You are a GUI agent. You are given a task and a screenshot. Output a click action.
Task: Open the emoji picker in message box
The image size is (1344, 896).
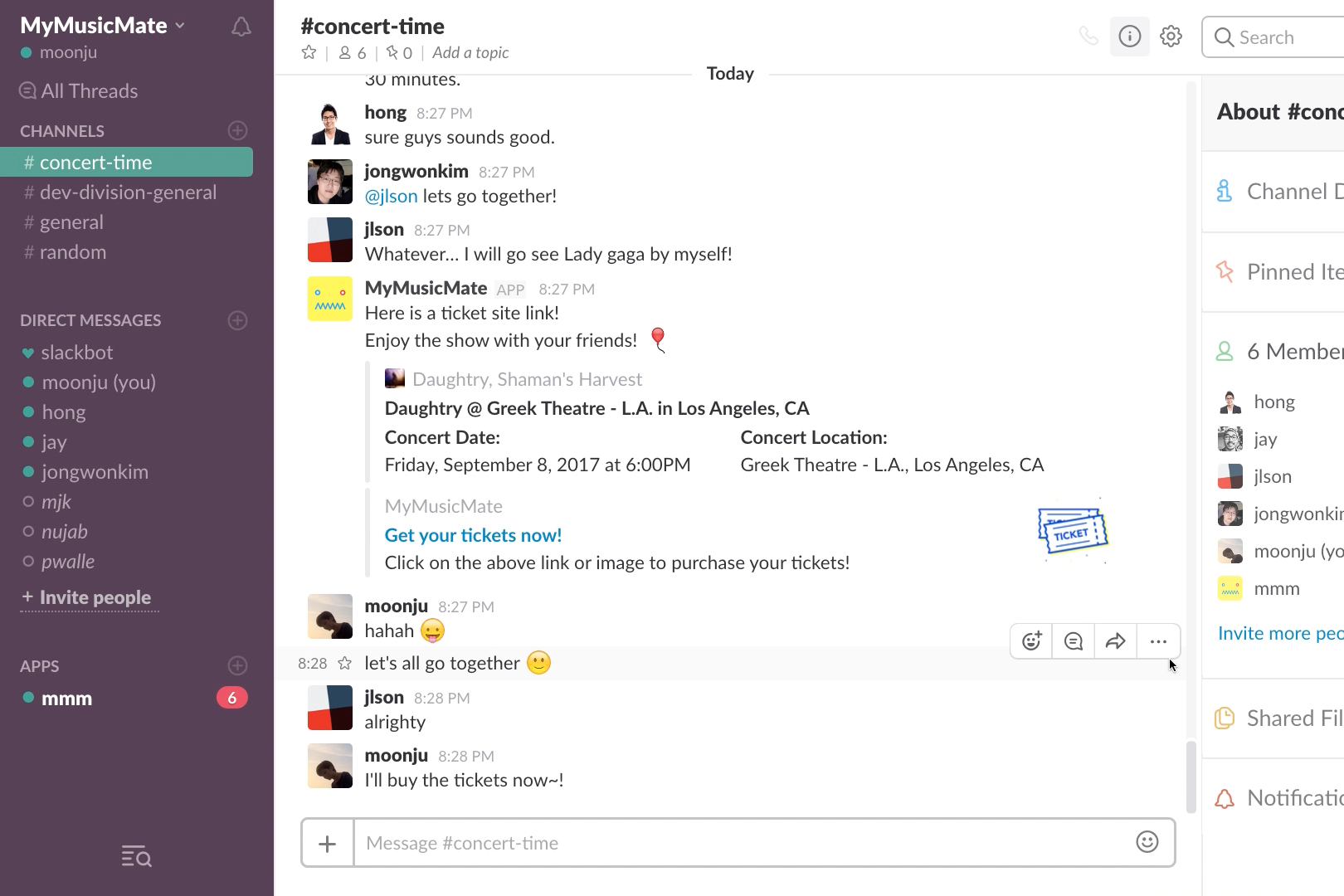point(1147,842)
